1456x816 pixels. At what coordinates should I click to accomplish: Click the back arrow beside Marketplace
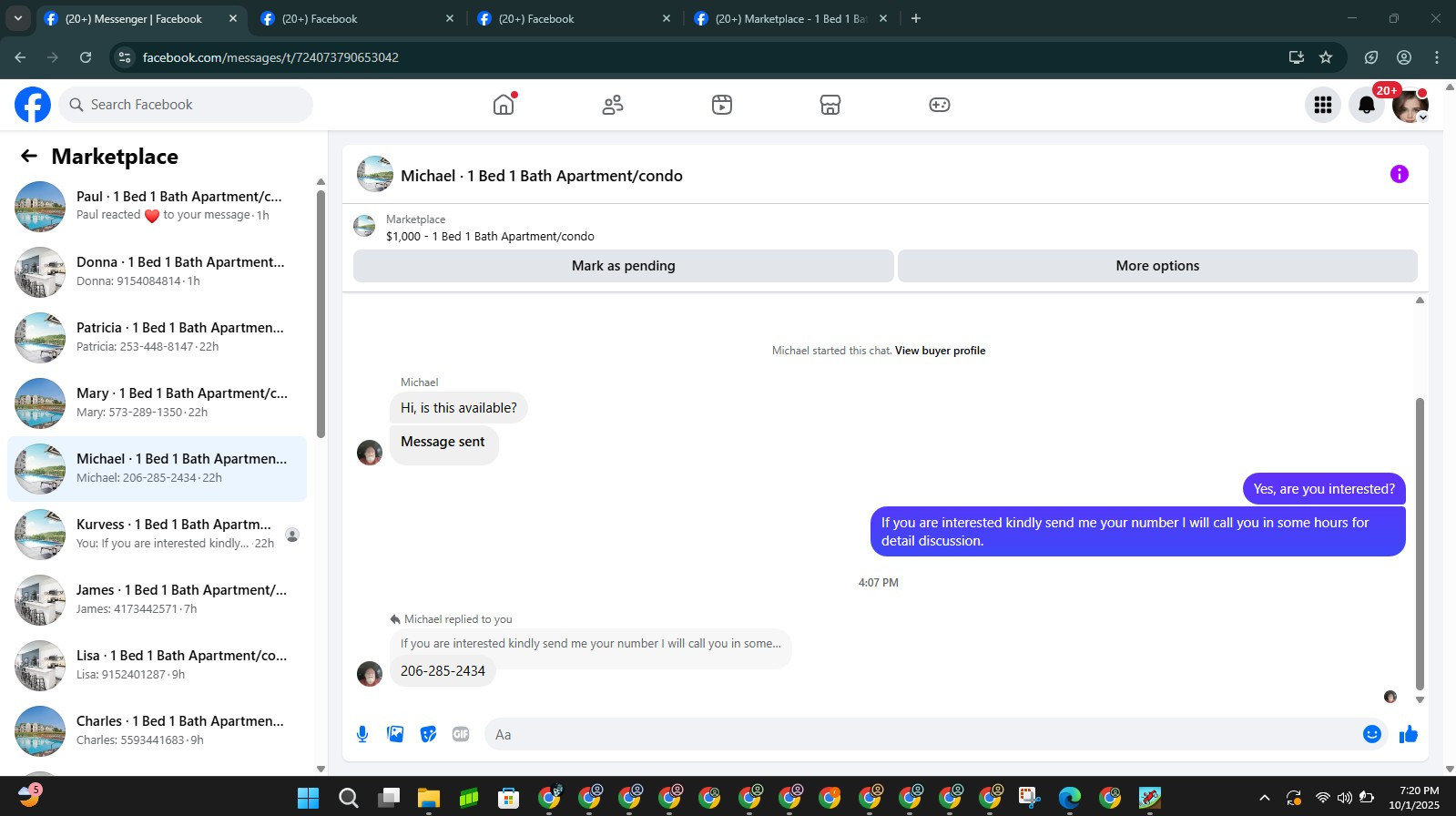point(29,156)
